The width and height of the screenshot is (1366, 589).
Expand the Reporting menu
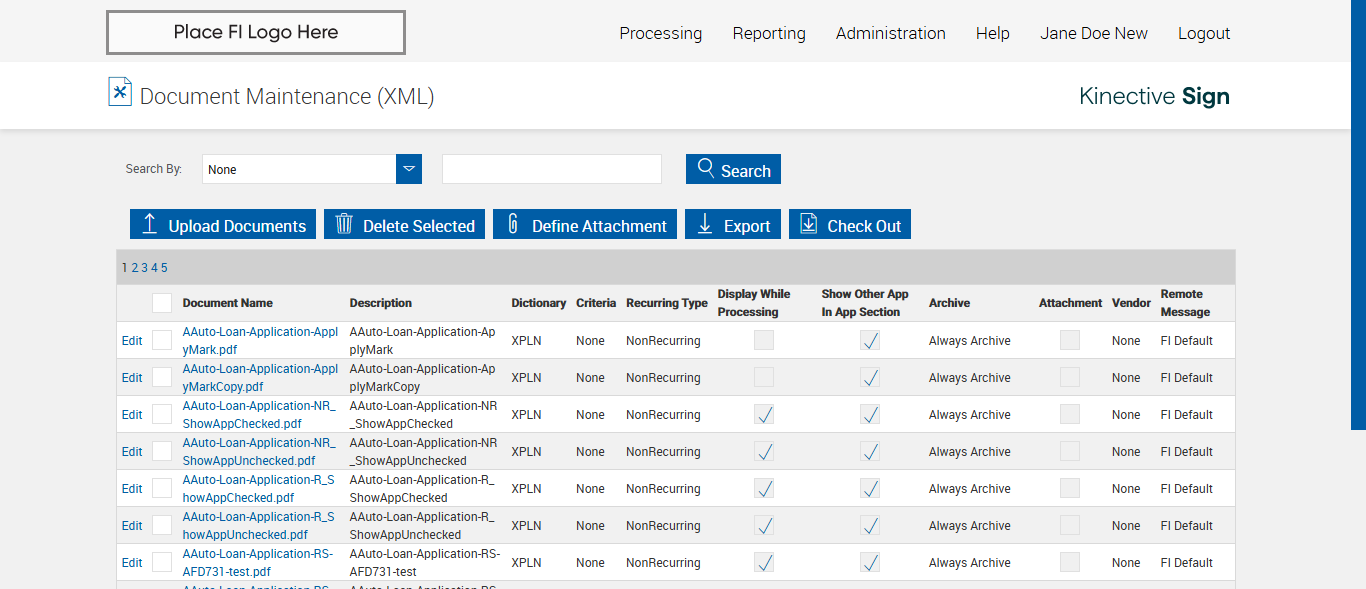[x=768, y=33]
